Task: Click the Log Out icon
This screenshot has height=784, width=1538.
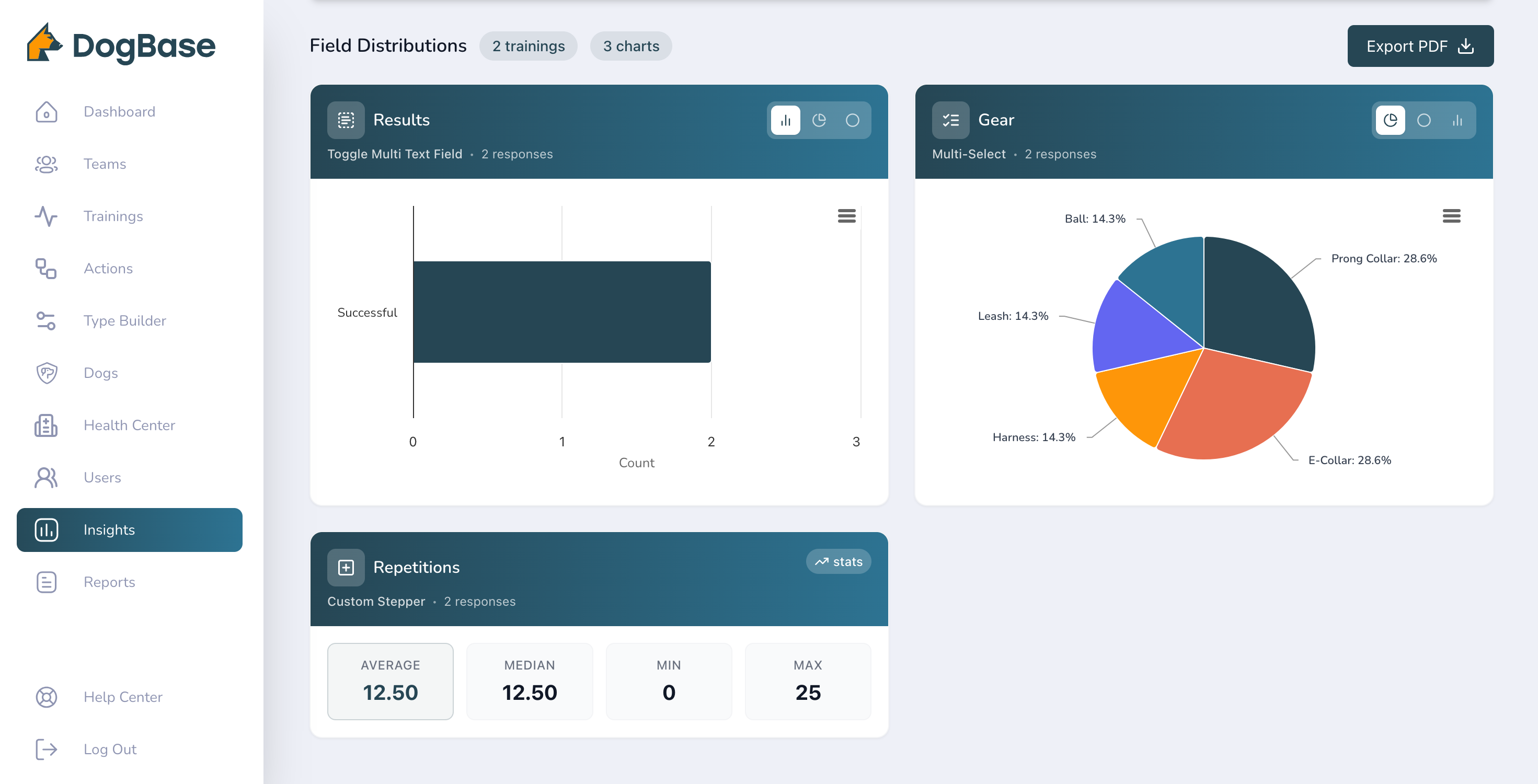Action: (47, 749)
